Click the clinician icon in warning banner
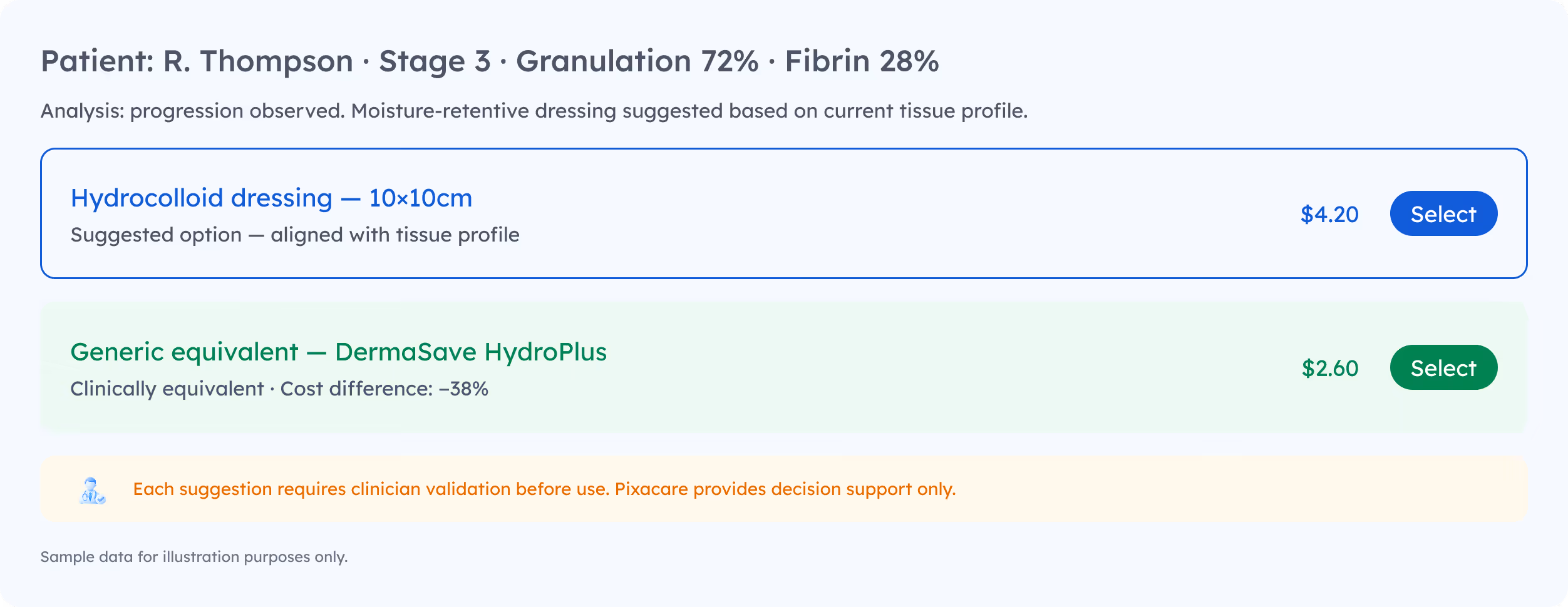Viewport: 1568px width, 607px height. pos(93,490)
